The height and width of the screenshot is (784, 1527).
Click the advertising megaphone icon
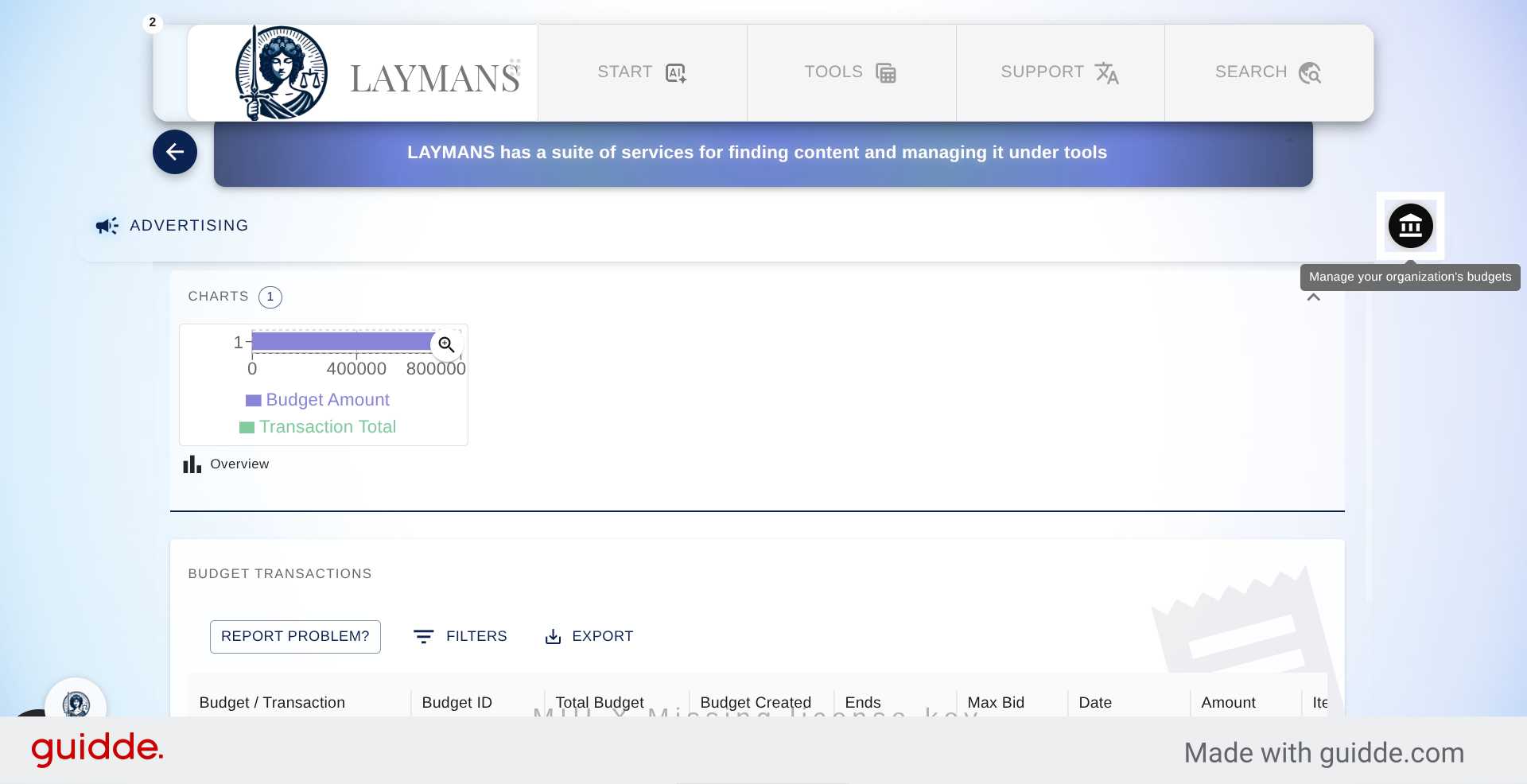coord(107,226)
